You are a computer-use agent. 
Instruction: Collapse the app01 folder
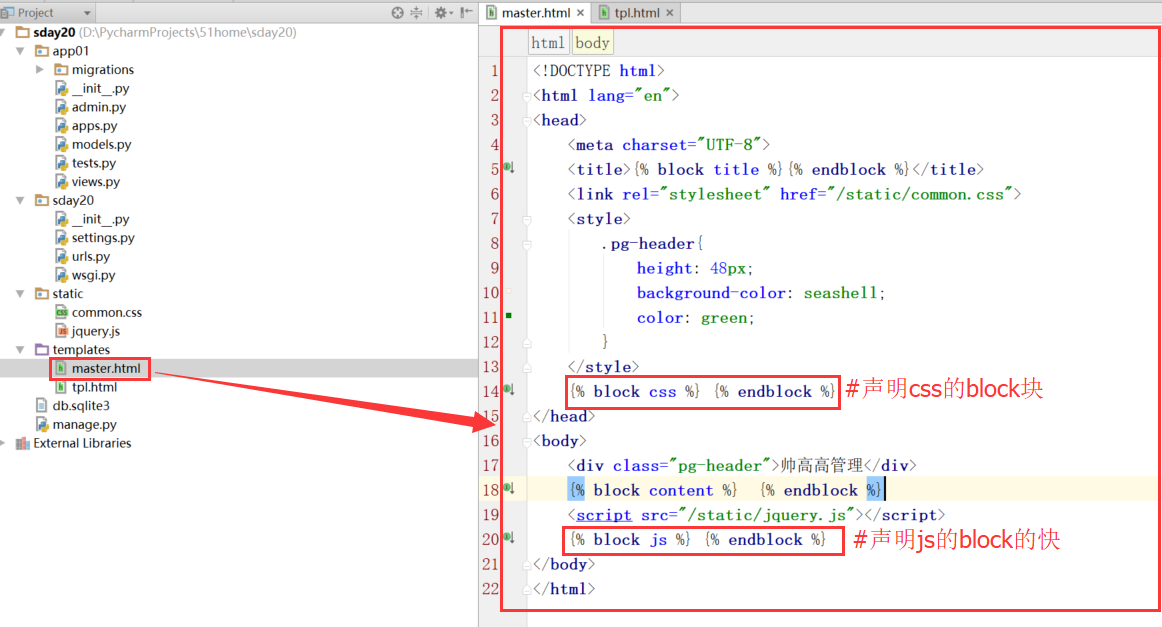[x=21, y=51]
